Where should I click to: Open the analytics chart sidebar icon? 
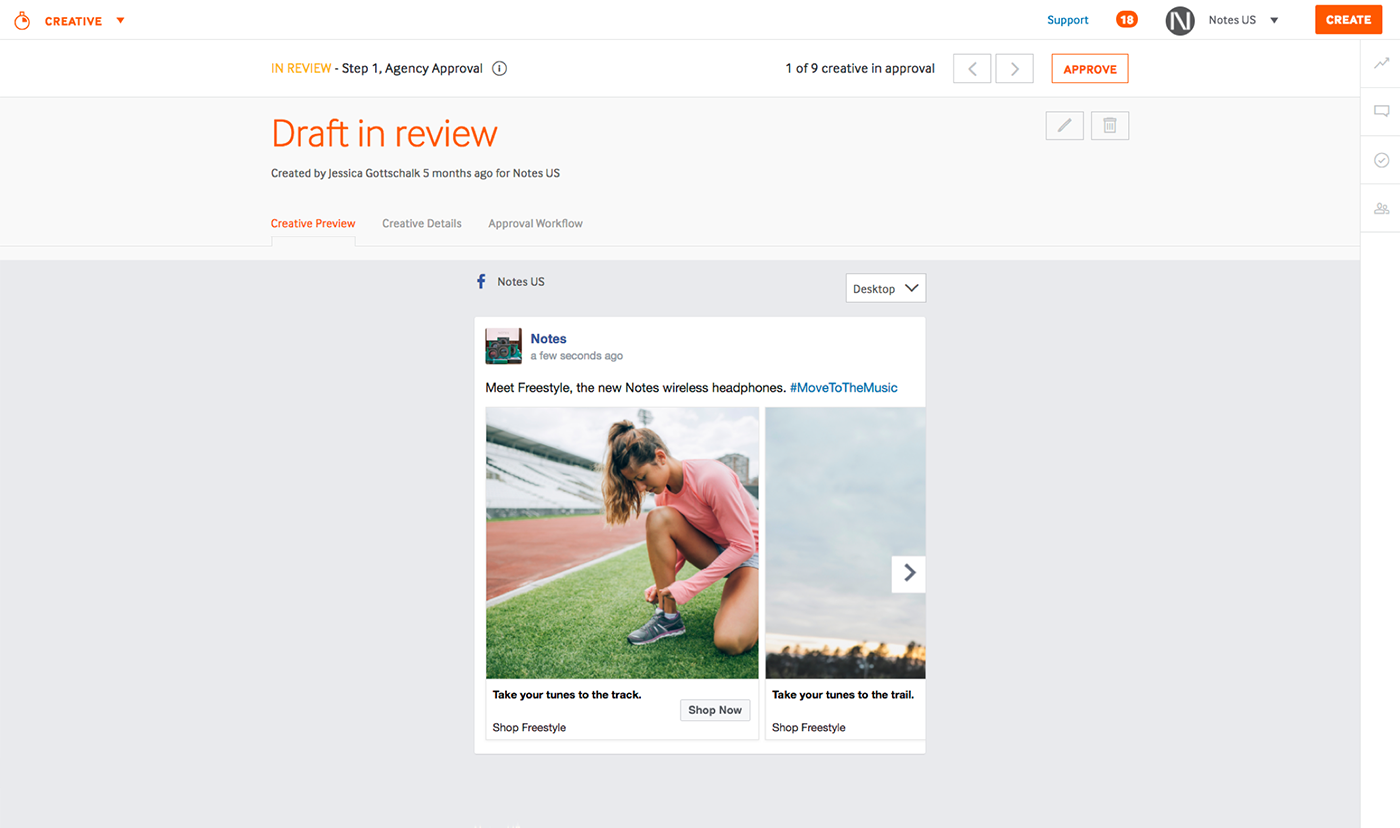pyautogui.click(x=1381, y=63)
